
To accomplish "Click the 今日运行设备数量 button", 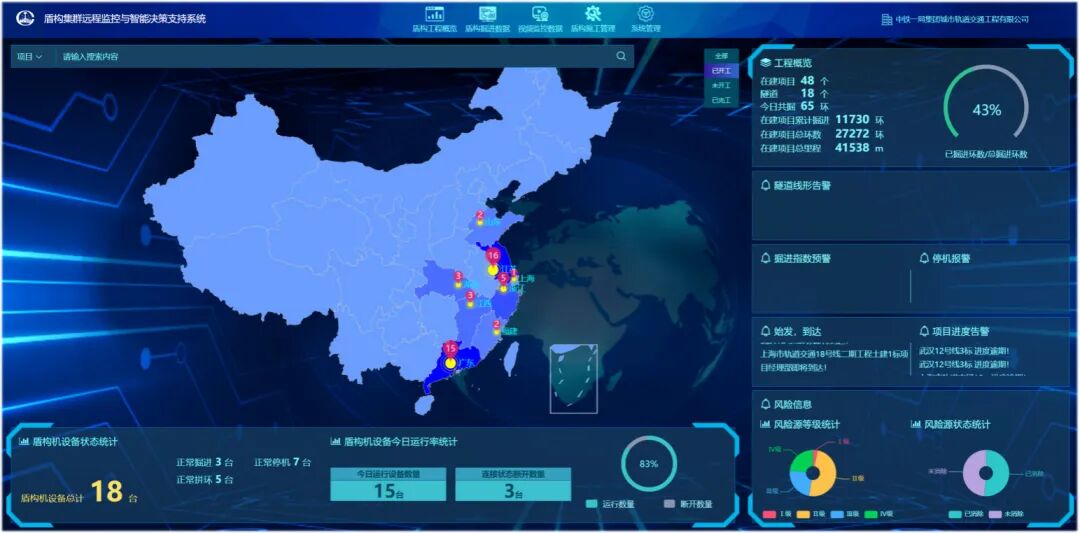I will [x=389, y=474].
